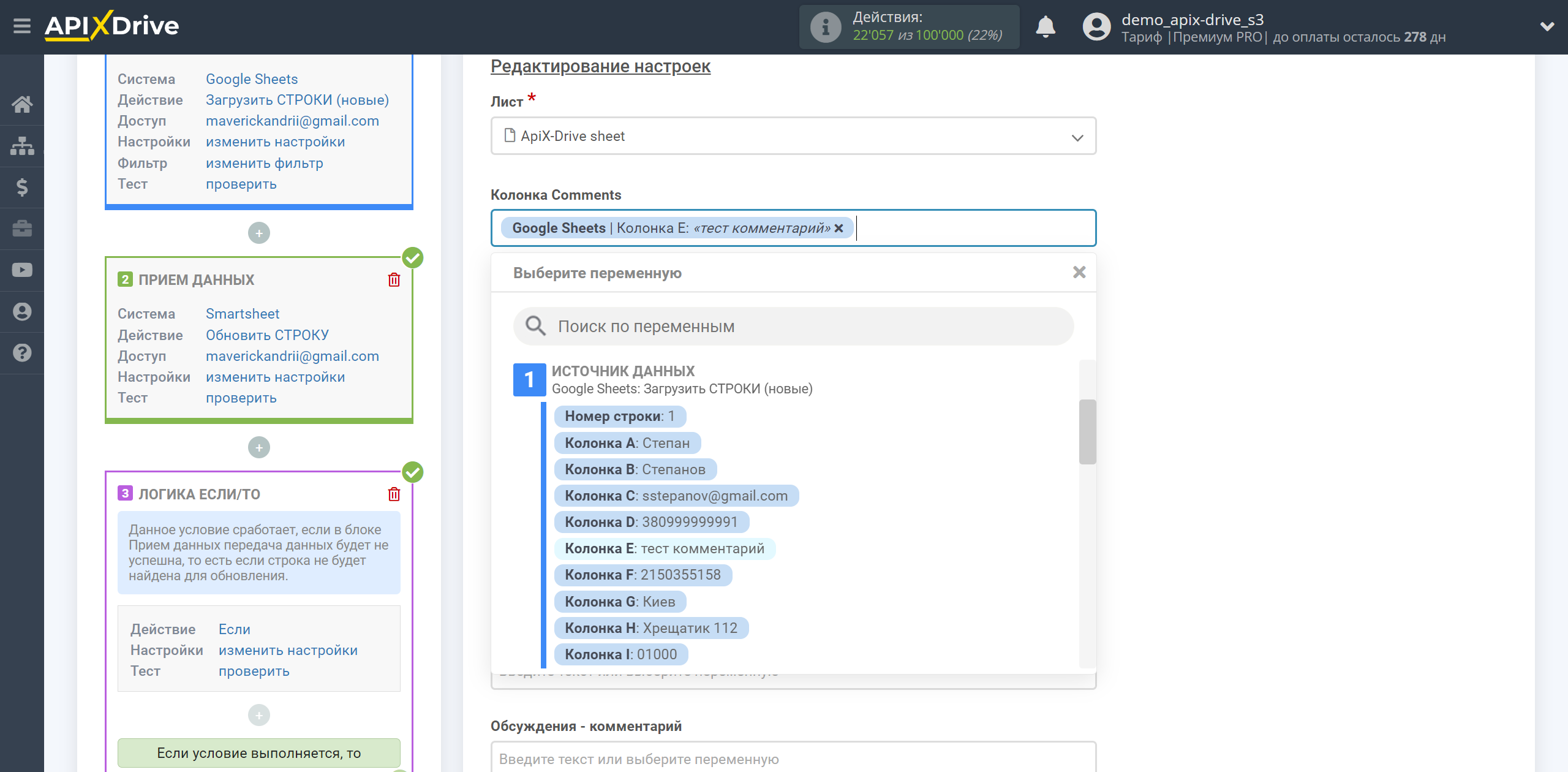Viewport: 1568px width, 772px height.
Task: Click the ИСТОЧНИК ДАННЫХ group header
Action: (623, 371)
